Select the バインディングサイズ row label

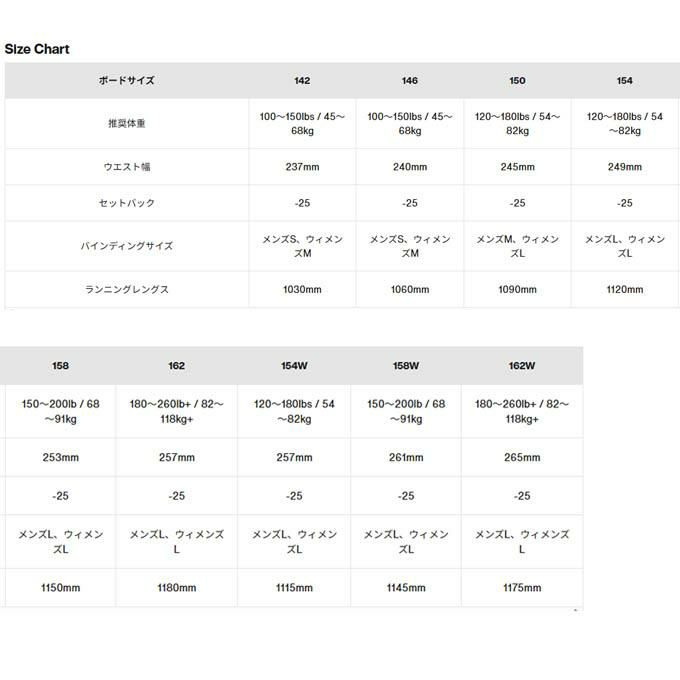pyautogui.click(x=126, y=246)
